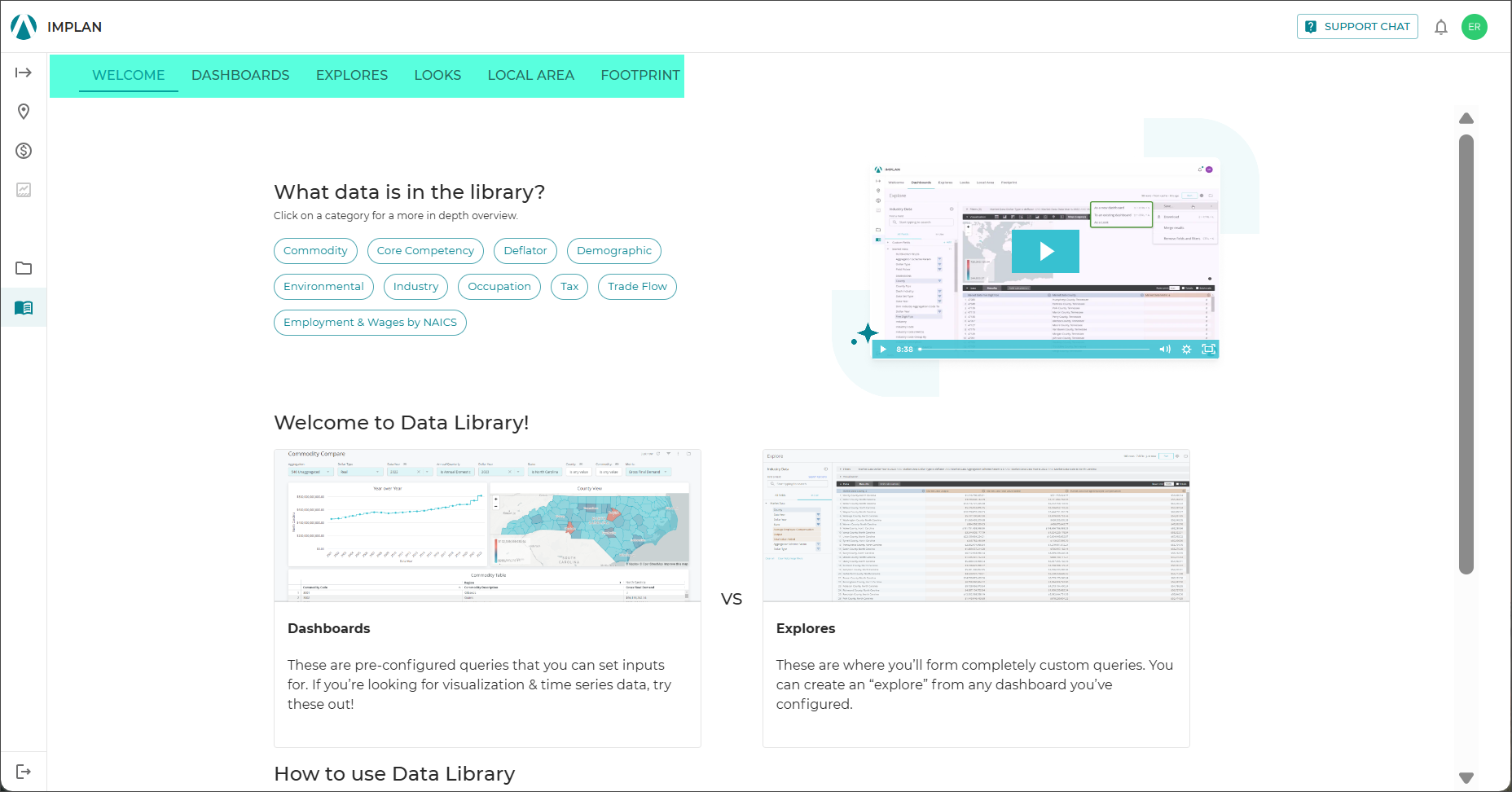Screen dimensions: 1512x792
Task: Select the Industry category
Action: tap(415, 287)
